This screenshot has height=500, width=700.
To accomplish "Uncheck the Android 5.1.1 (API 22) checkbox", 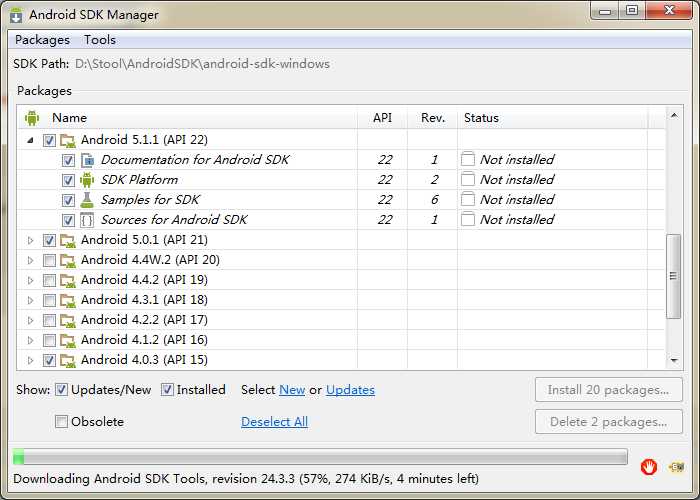I will click(x=49, y=140).
